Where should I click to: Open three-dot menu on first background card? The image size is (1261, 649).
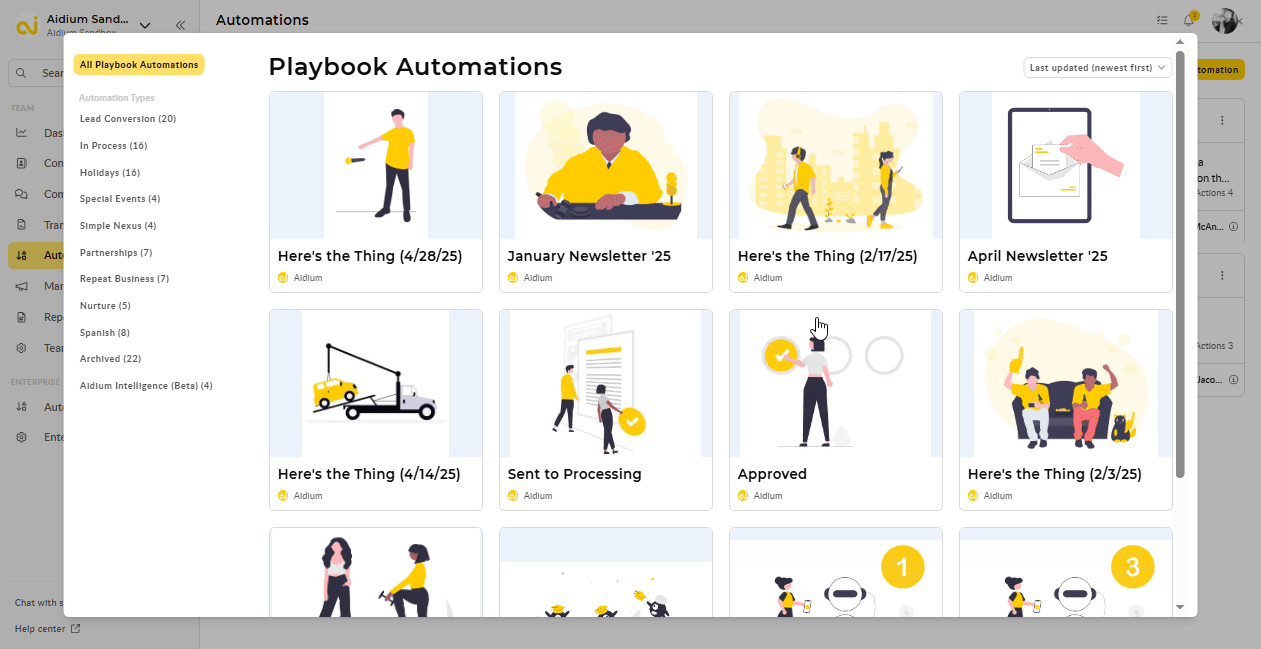click(1222, 120)
